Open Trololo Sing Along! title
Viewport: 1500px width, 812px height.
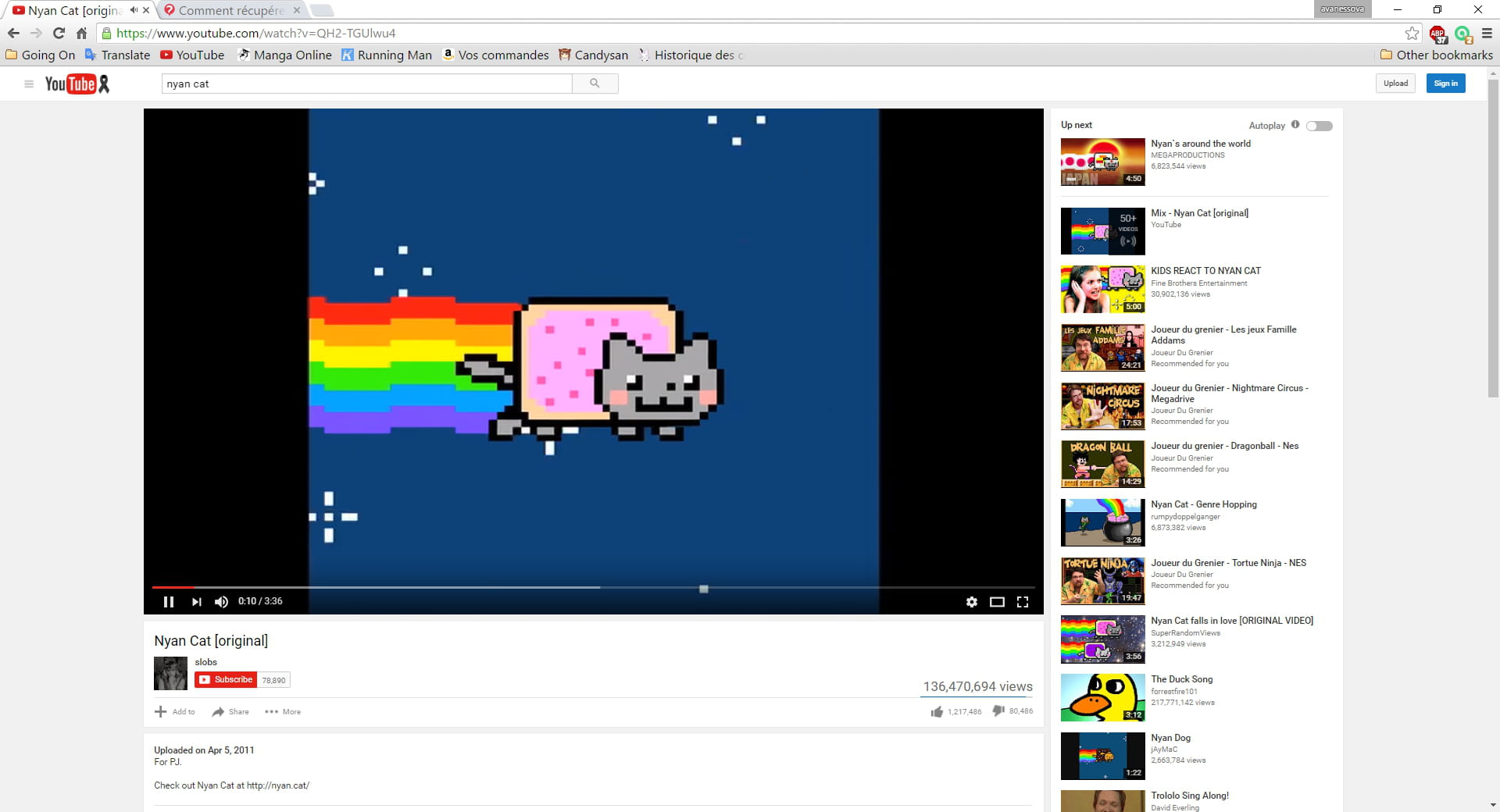[x=1190, y=796]
